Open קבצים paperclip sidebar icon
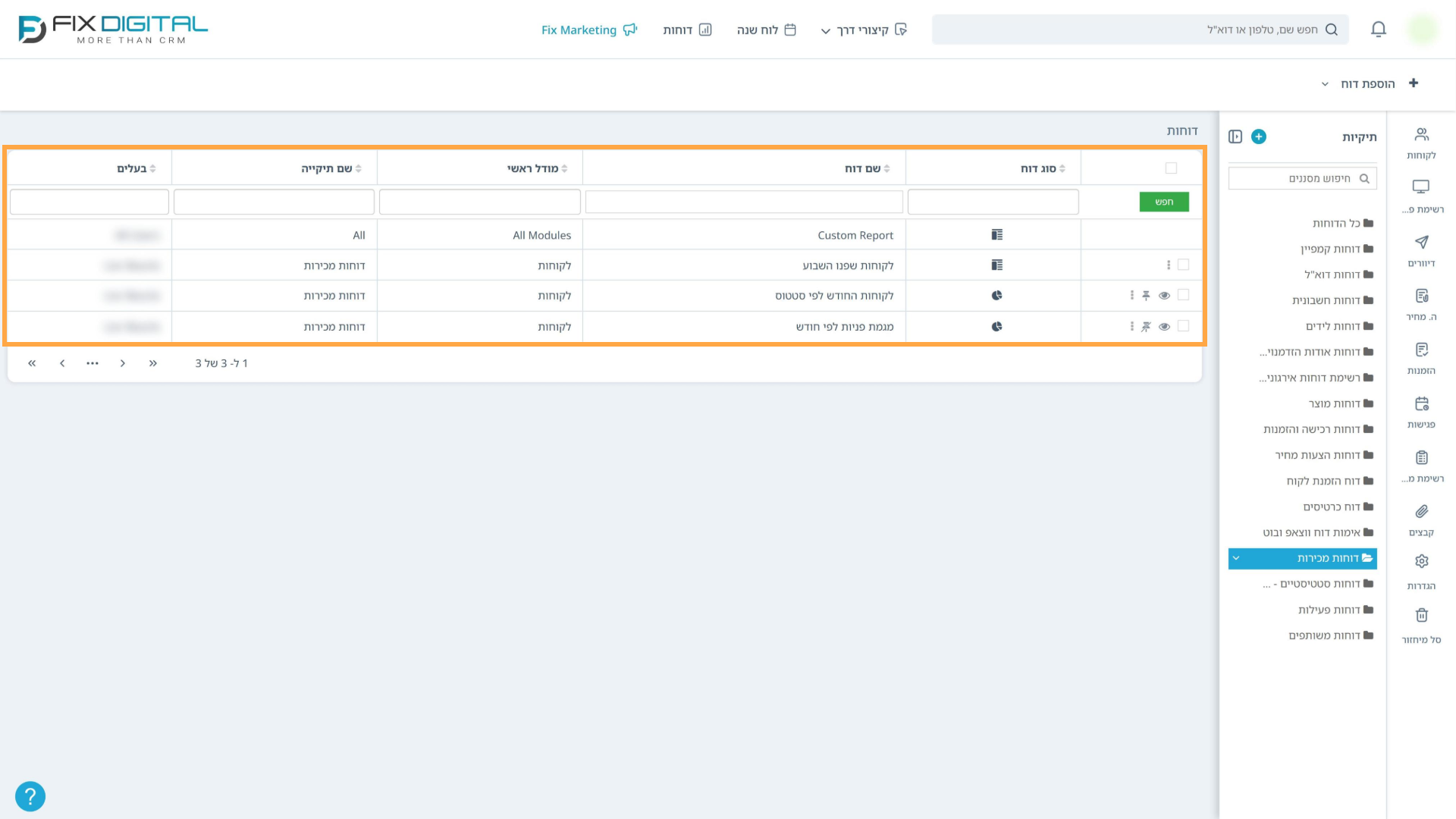Image resolution: width=1456 pixels, height=819 pixels. point(1421,519)
